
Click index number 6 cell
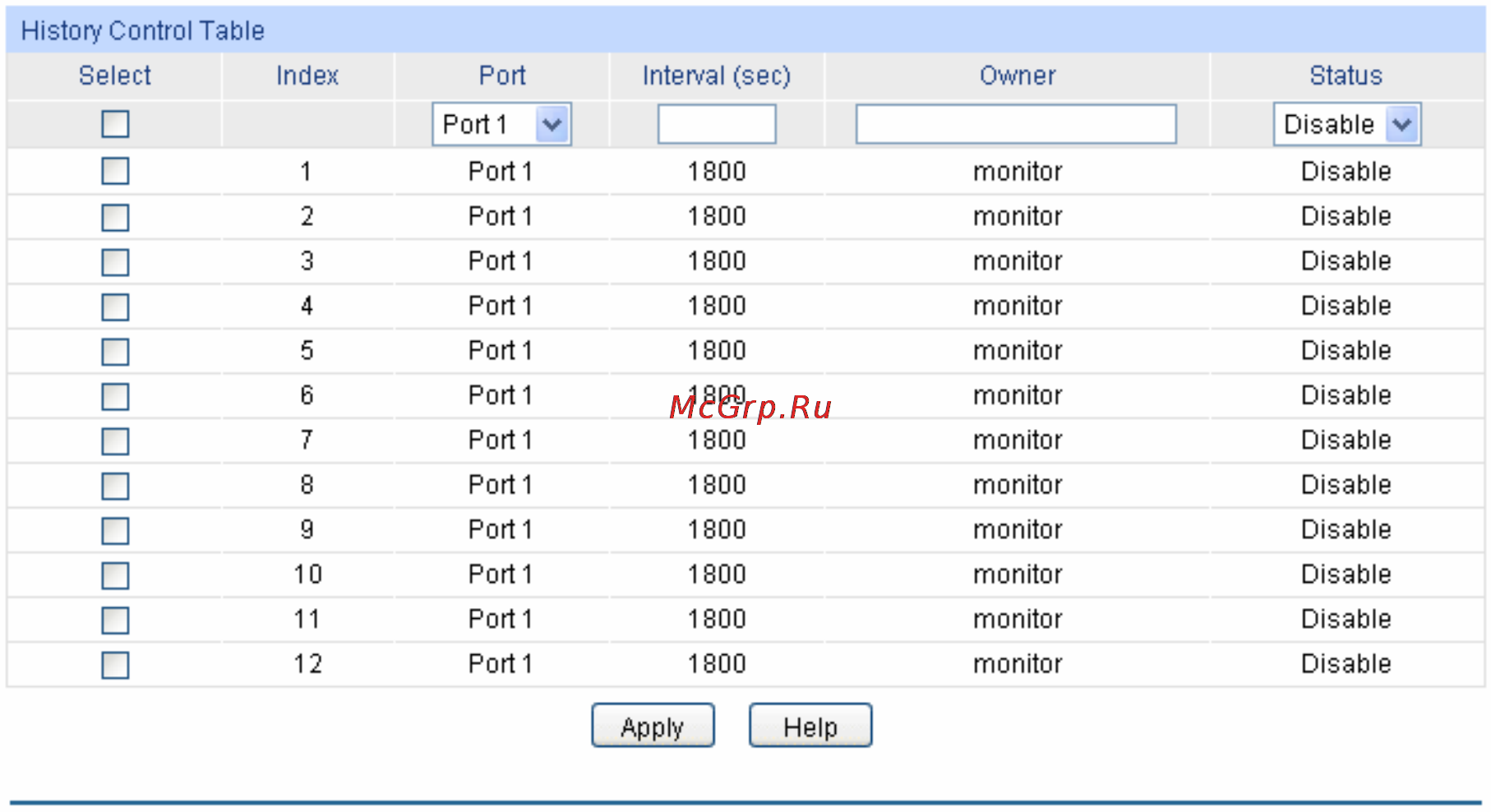click(307, 395)
